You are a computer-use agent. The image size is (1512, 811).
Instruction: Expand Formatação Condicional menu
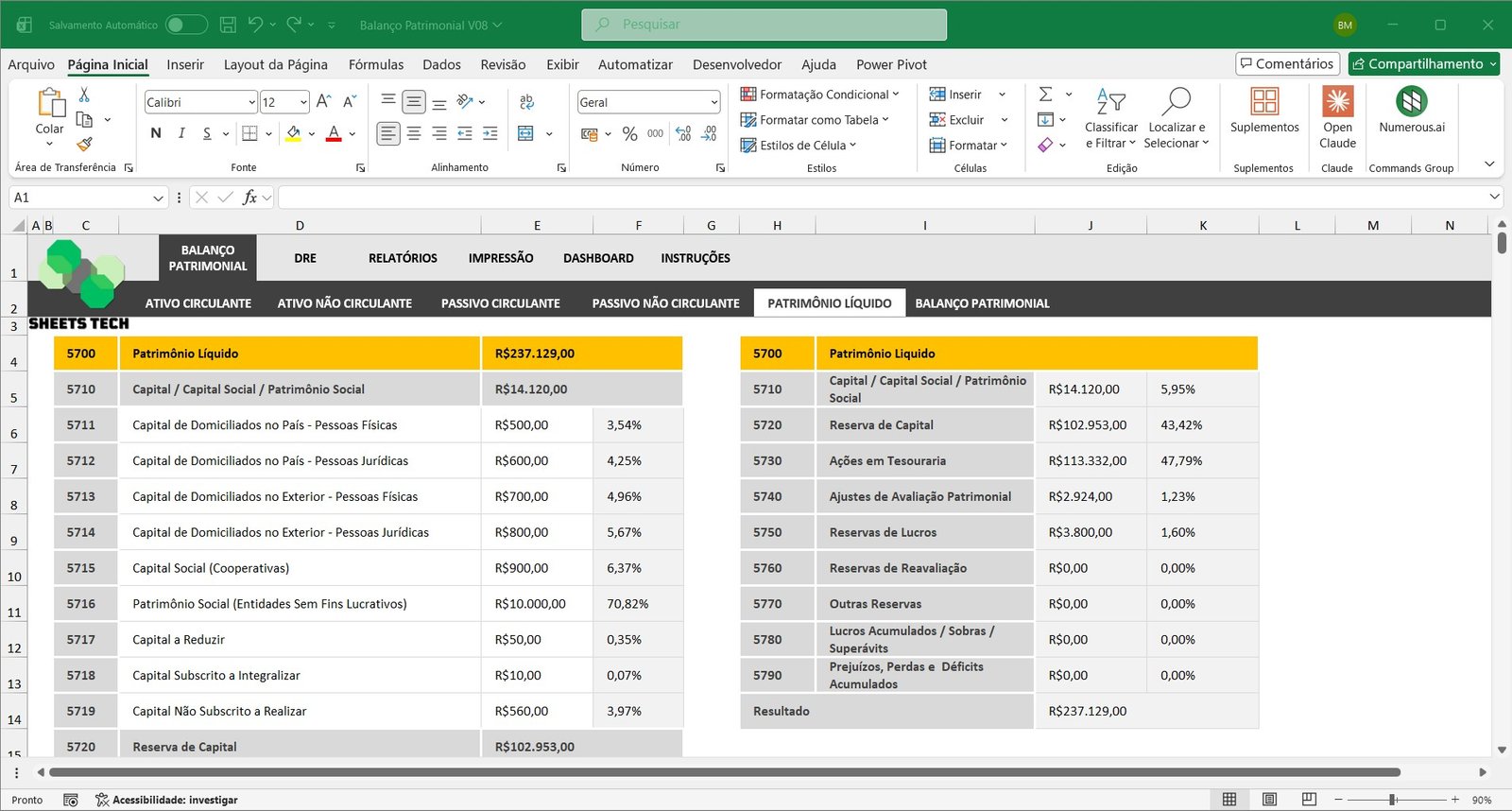tap(819, 95)
